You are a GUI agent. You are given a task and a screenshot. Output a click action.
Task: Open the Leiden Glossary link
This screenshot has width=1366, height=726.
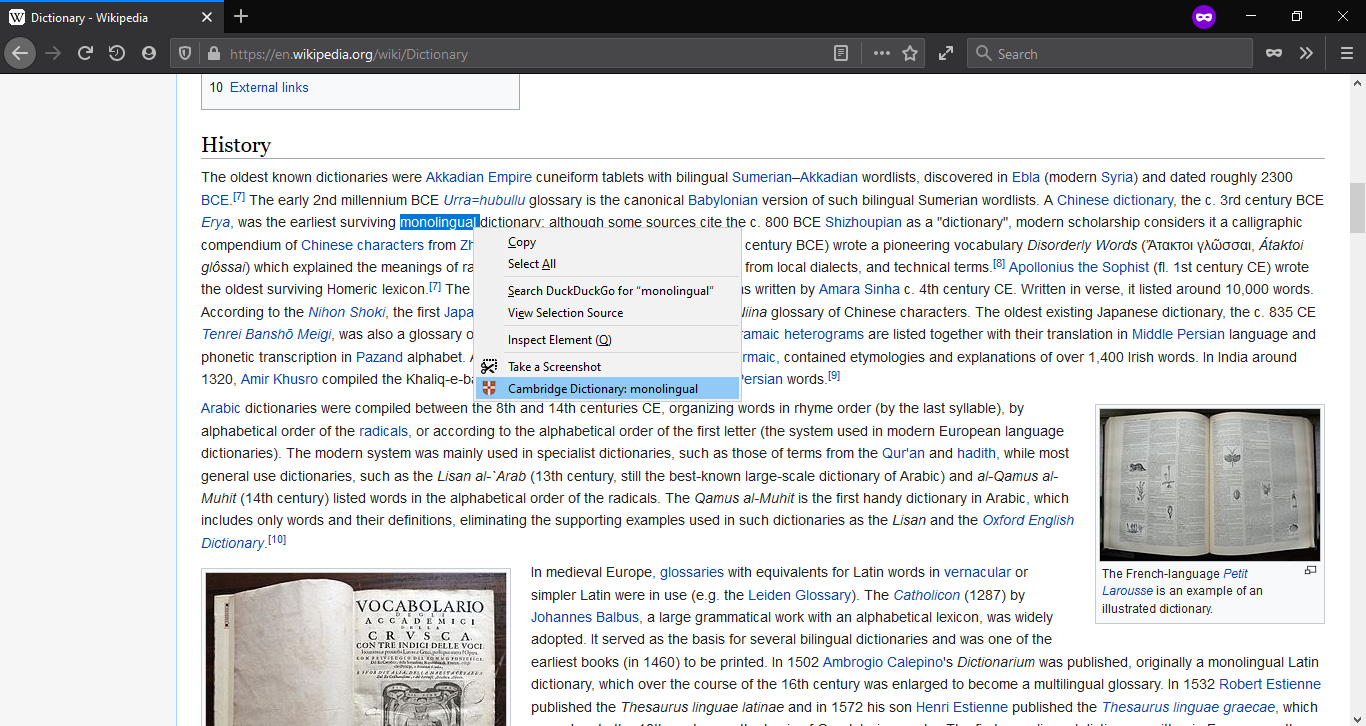[x=799, y=595]
